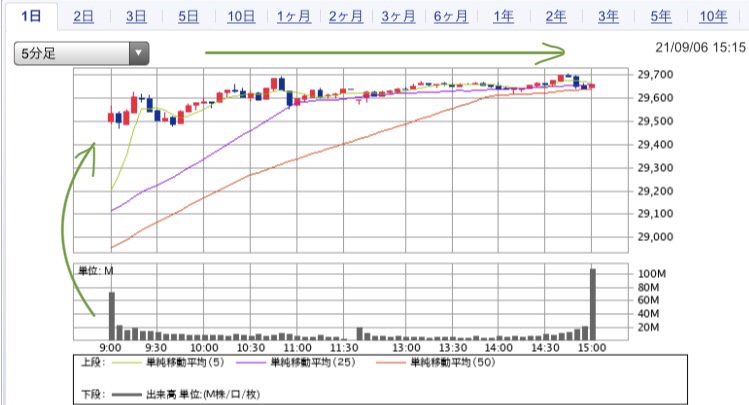Click the 10:30 time axis label
This screenshot has height=405, width=749.
click(251, 348)
